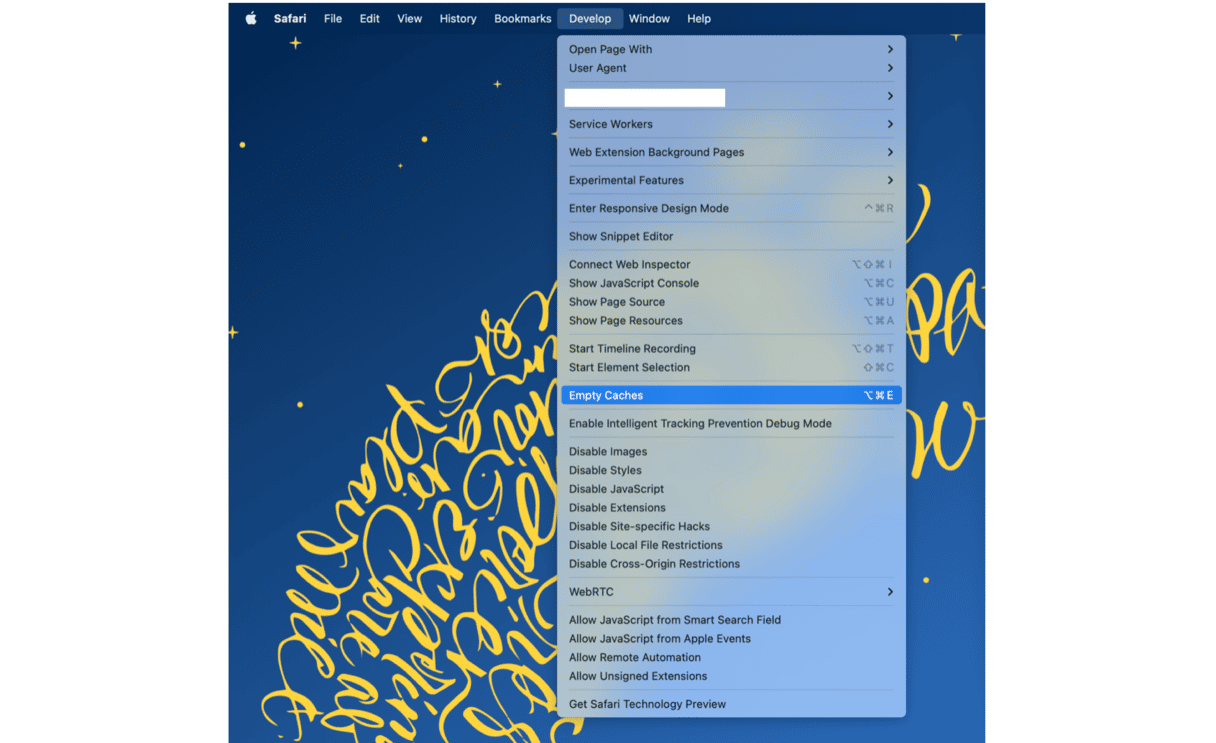
Task: Close the Develop menu in the menu bar
Action: [590, 18]
